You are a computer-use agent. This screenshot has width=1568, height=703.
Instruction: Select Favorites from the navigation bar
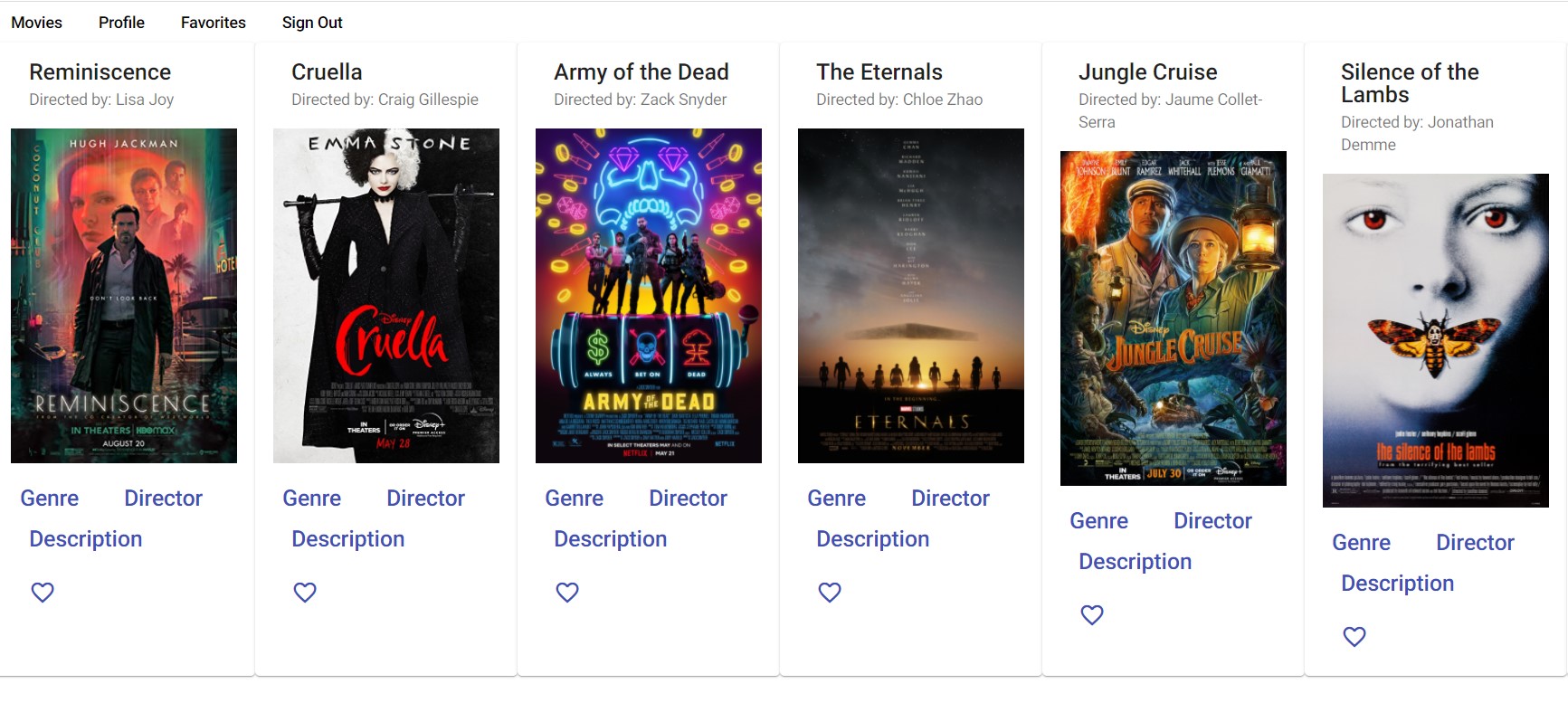[x=212, y=22]
